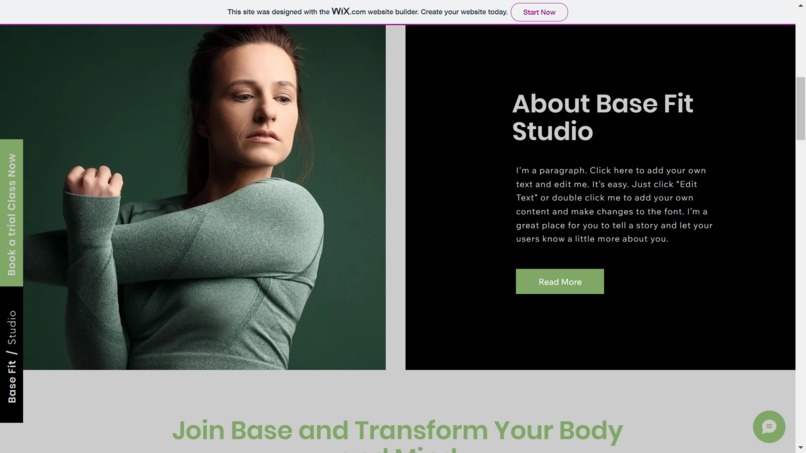This screenshot has width=806, height=453.
Task: Open the chat bubble widget
Action: [x=769, y=426]
